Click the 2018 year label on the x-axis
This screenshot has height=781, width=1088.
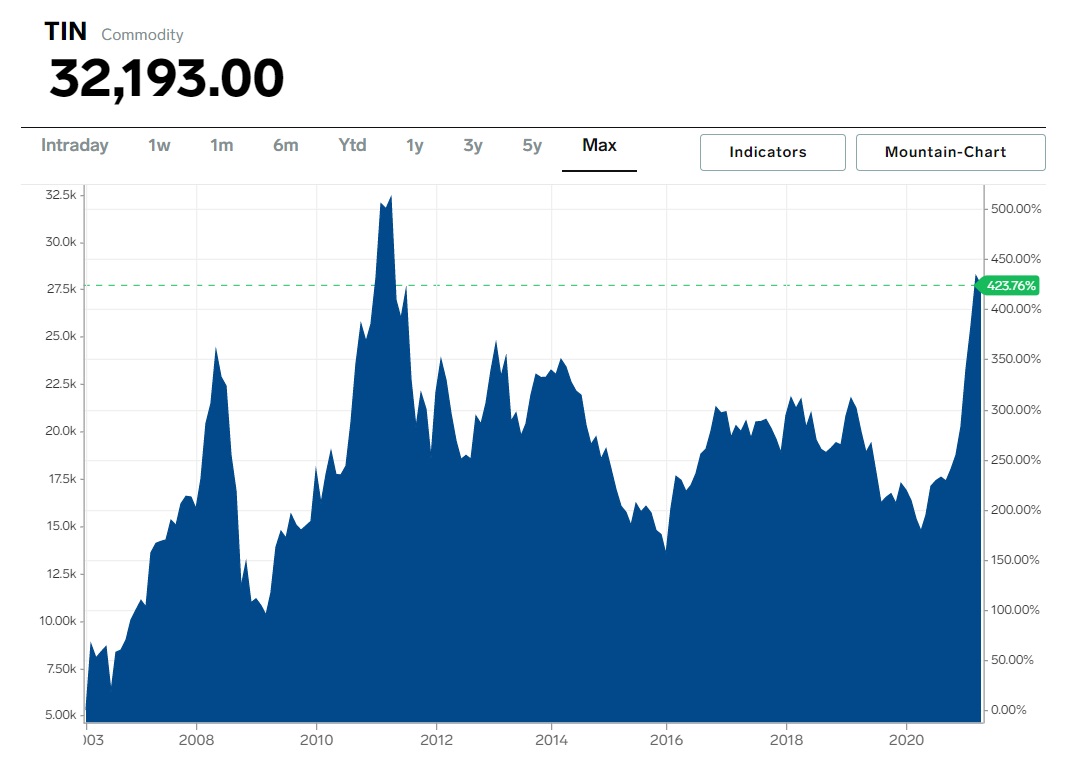click(786, 740)
